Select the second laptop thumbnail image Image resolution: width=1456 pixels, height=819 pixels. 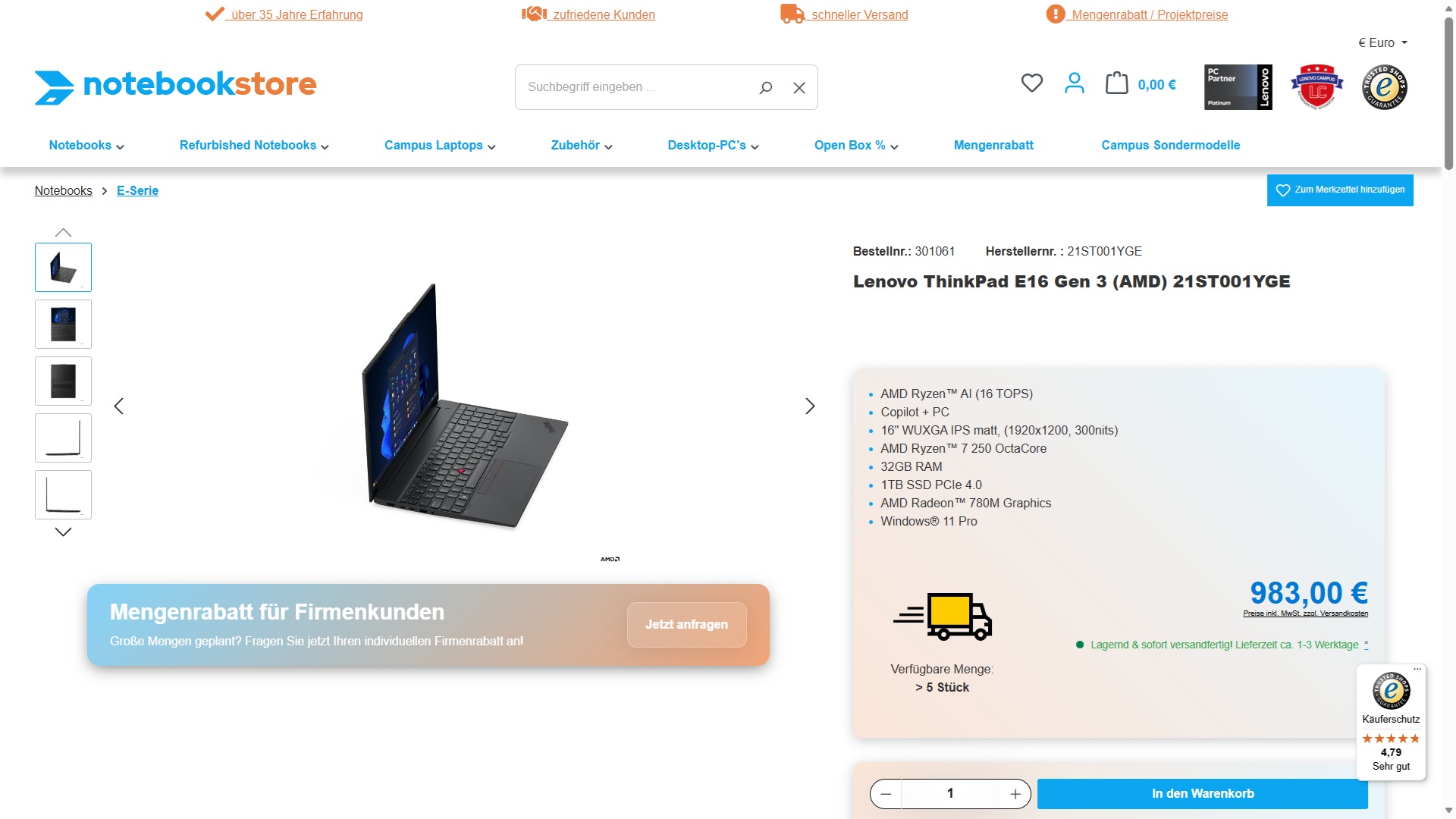tap(64, 325)
